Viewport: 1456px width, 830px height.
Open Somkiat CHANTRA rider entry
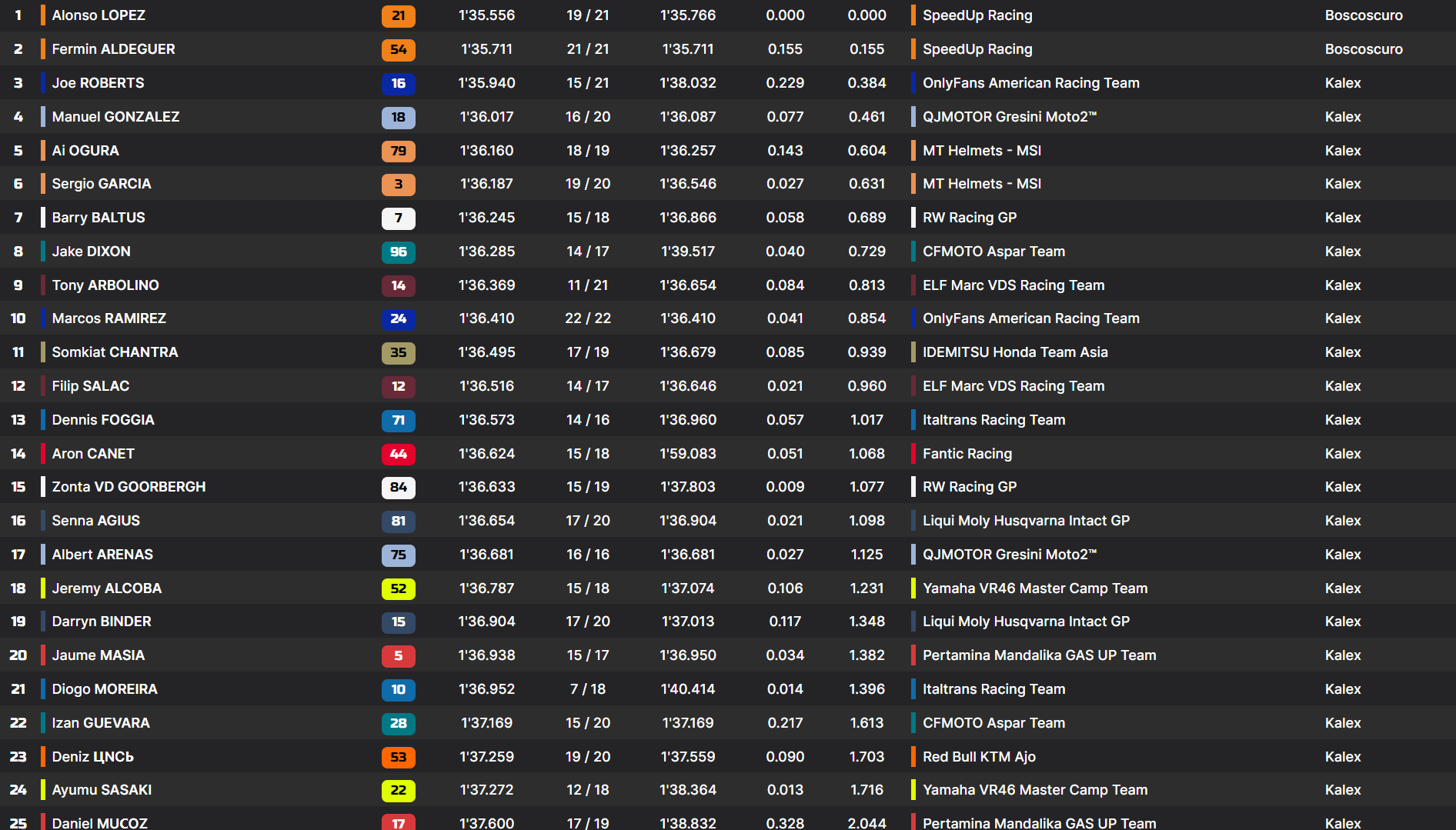(x=115, y=352)
